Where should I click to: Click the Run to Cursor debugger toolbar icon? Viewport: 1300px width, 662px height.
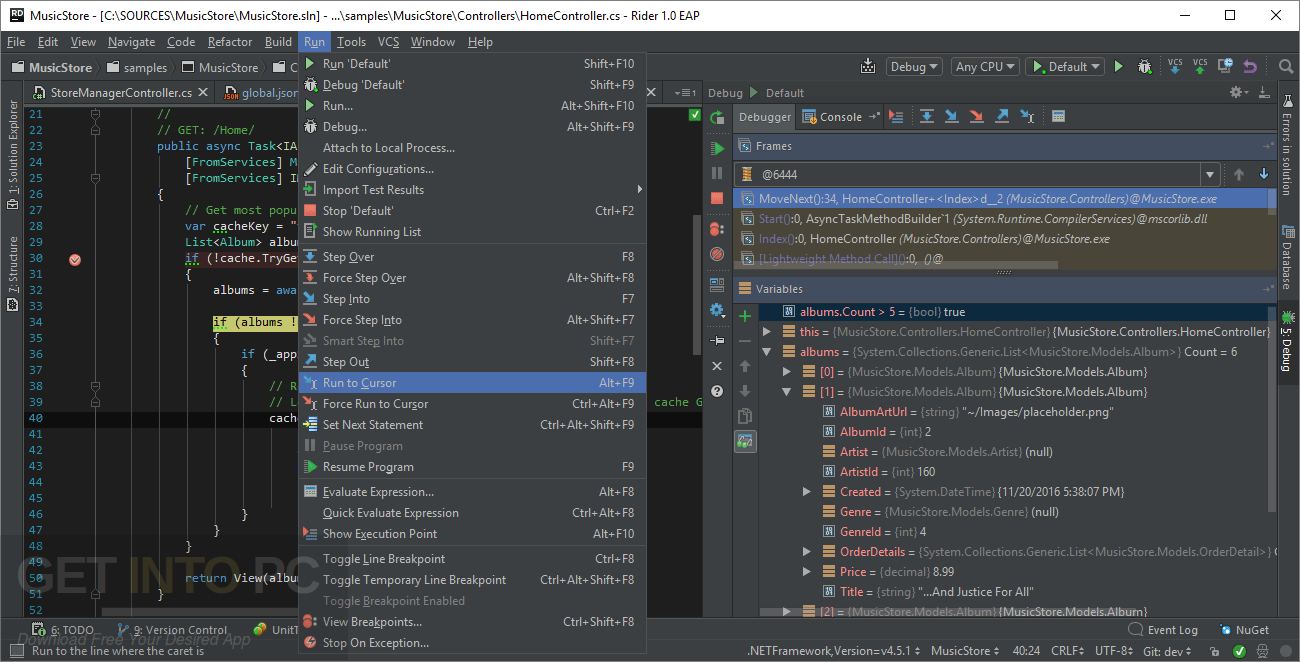(1027, 117)
